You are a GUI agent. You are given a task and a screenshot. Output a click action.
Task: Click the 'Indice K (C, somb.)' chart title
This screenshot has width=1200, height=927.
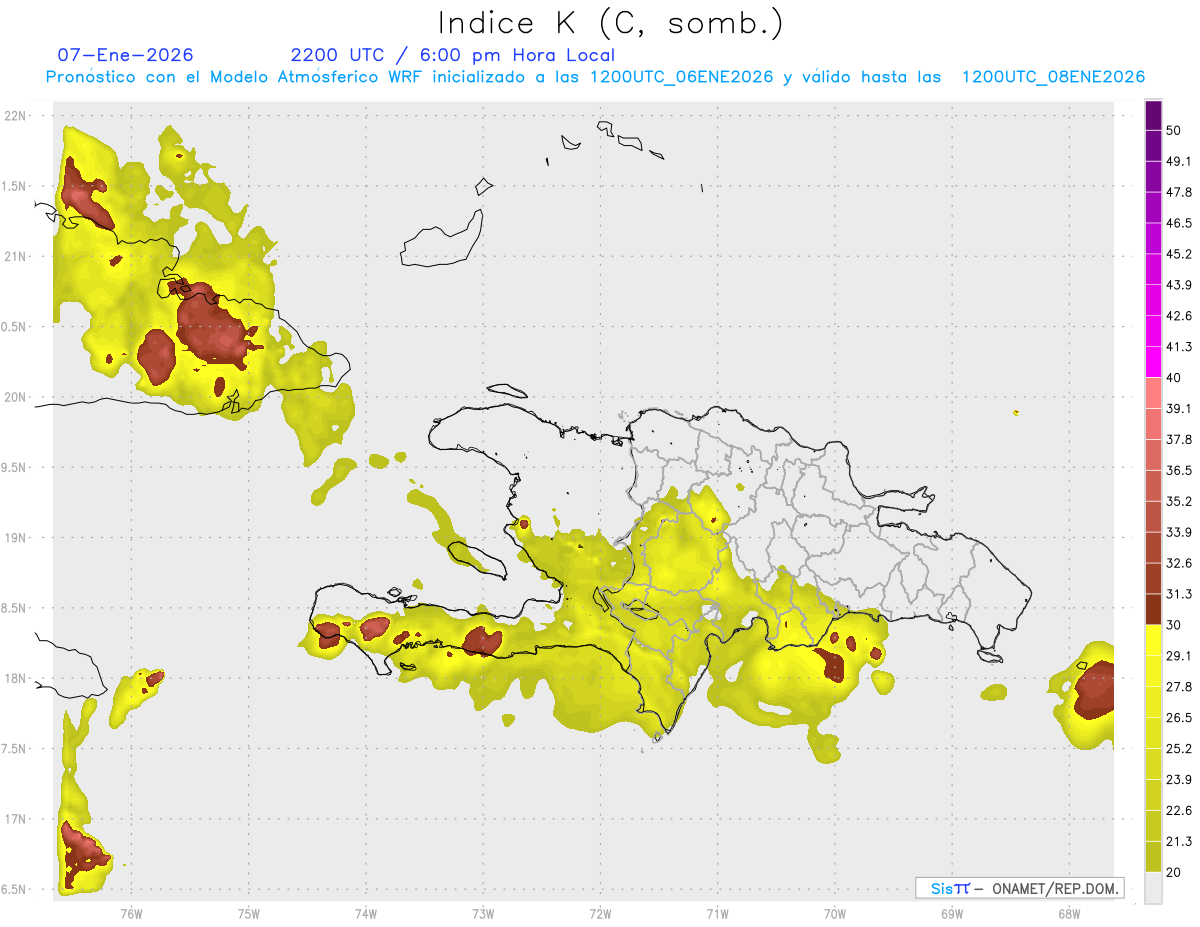(x=610, y=24)
